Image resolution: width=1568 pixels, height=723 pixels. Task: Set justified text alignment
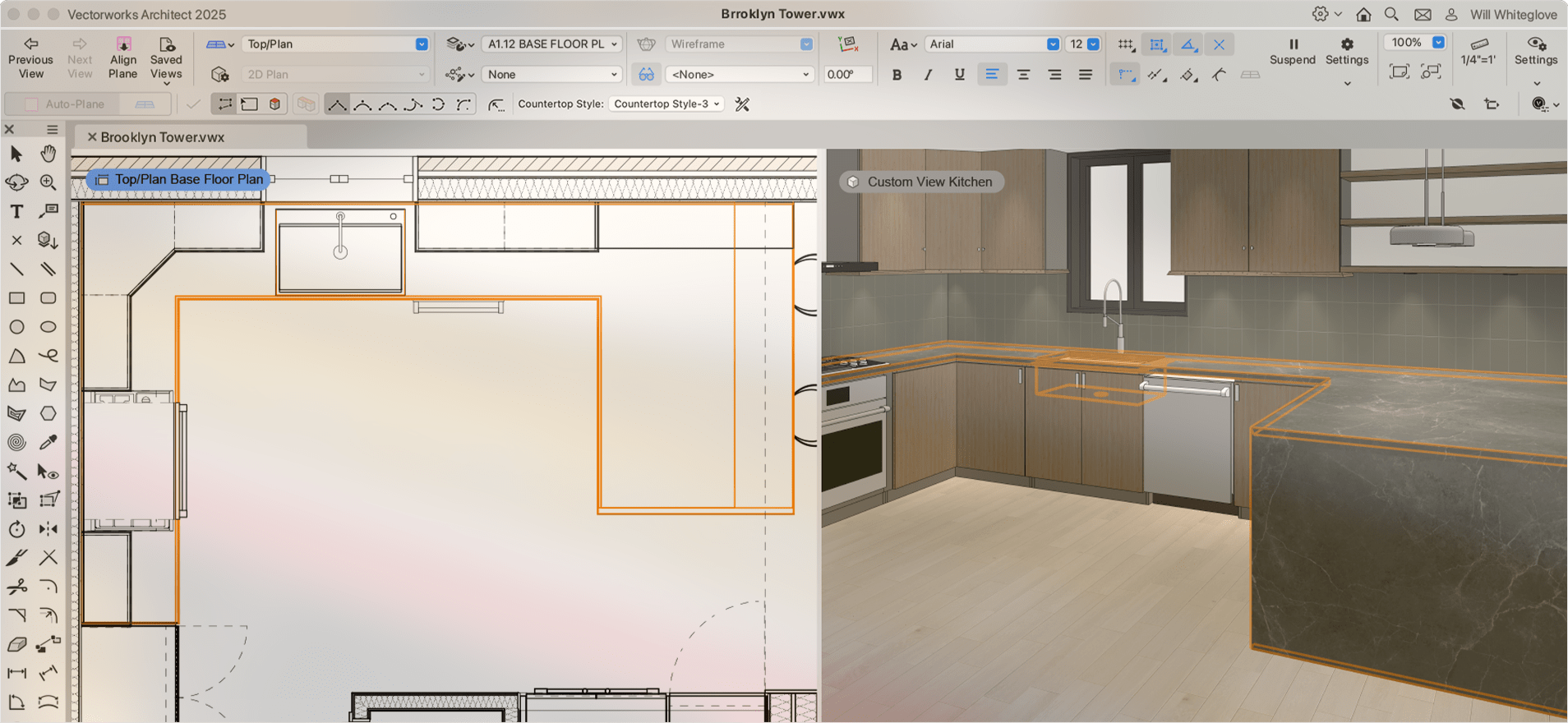coord(1086,75)
